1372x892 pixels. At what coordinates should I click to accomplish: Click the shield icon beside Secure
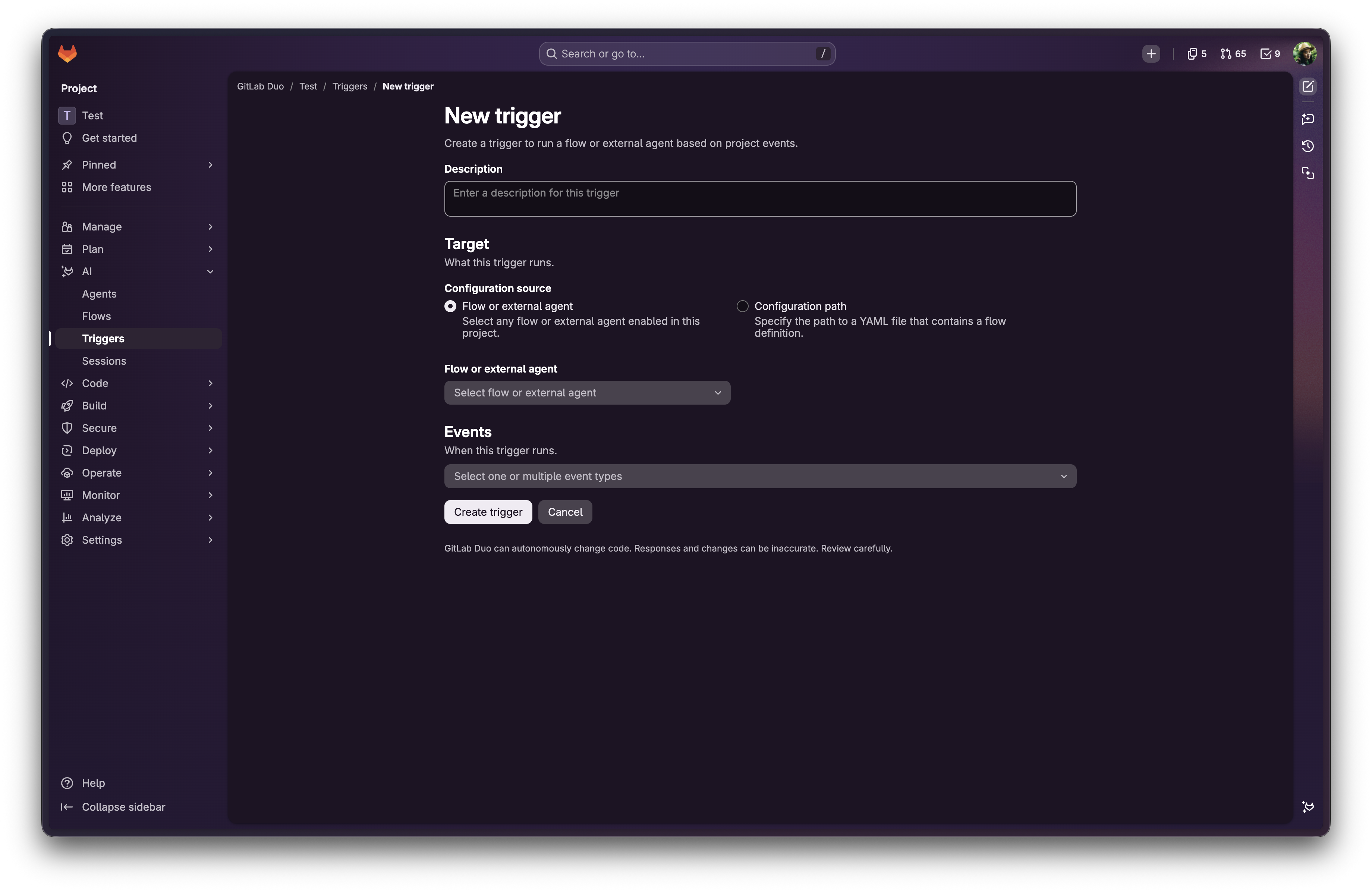coord(67,428)
